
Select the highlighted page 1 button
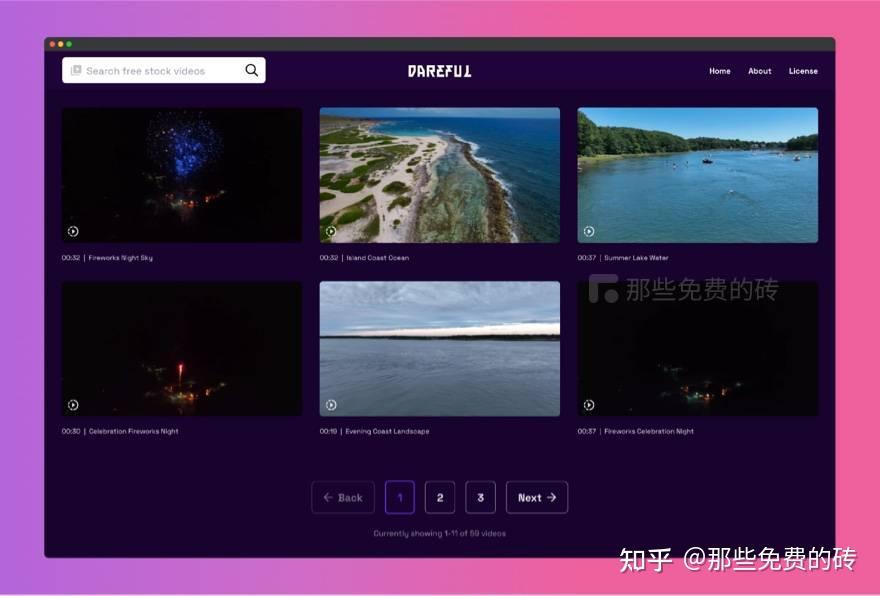400,497
